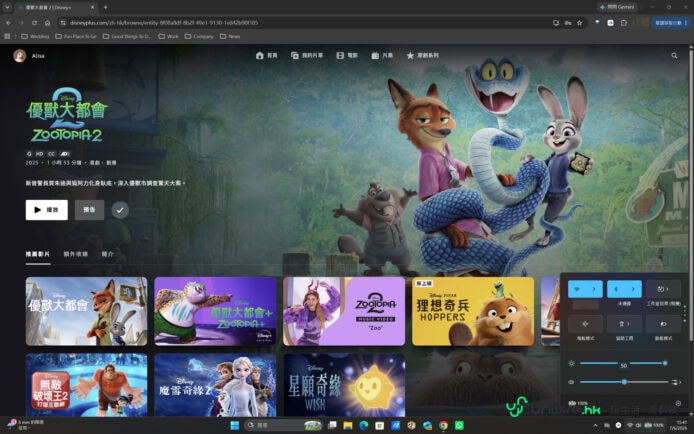Select the suggested videos tab
694x434 pixels.
click(38, 254)
